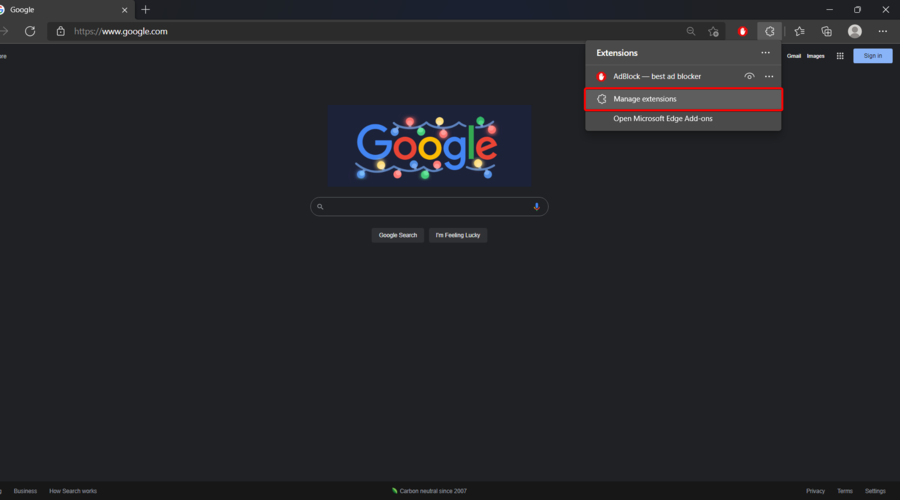Click the Manage extensions puzzle icon
900x500 pixels.
[602, 99]
